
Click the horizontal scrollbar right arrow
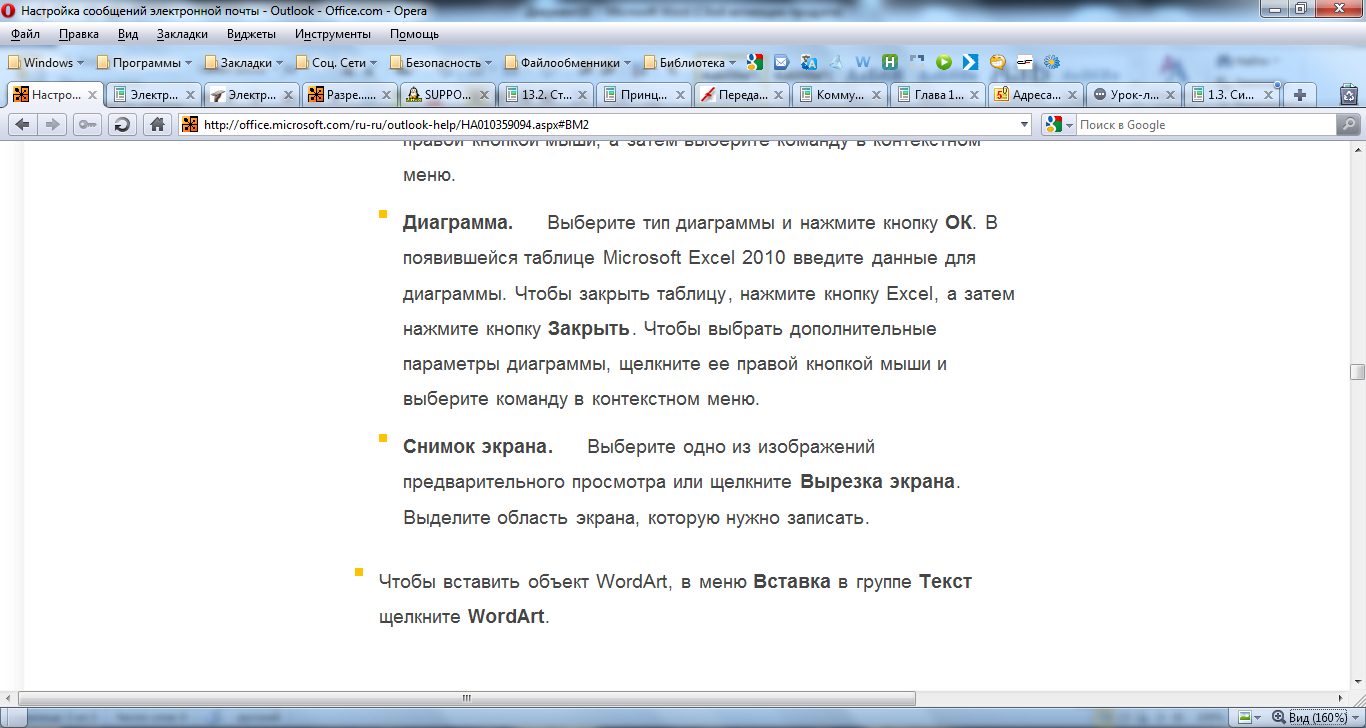click(x=1341, y=698)
